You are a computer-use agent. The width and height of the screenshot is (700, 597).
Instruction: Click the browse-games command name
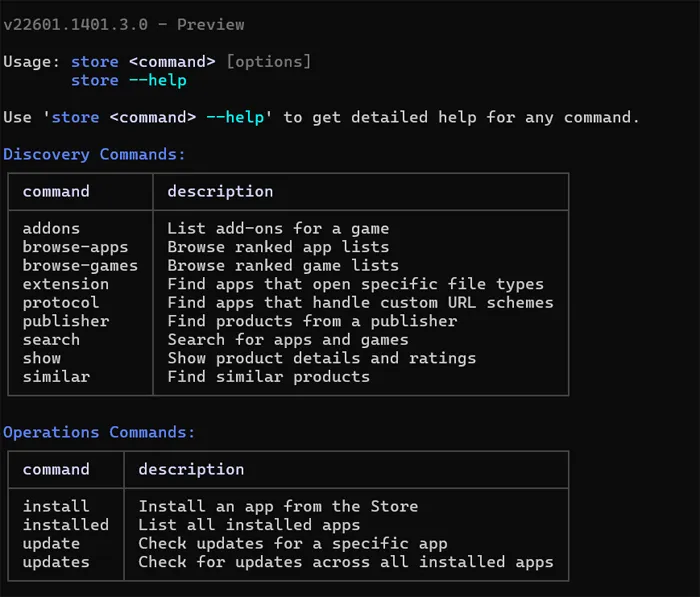pyautogui.click(x=80, y=265)
